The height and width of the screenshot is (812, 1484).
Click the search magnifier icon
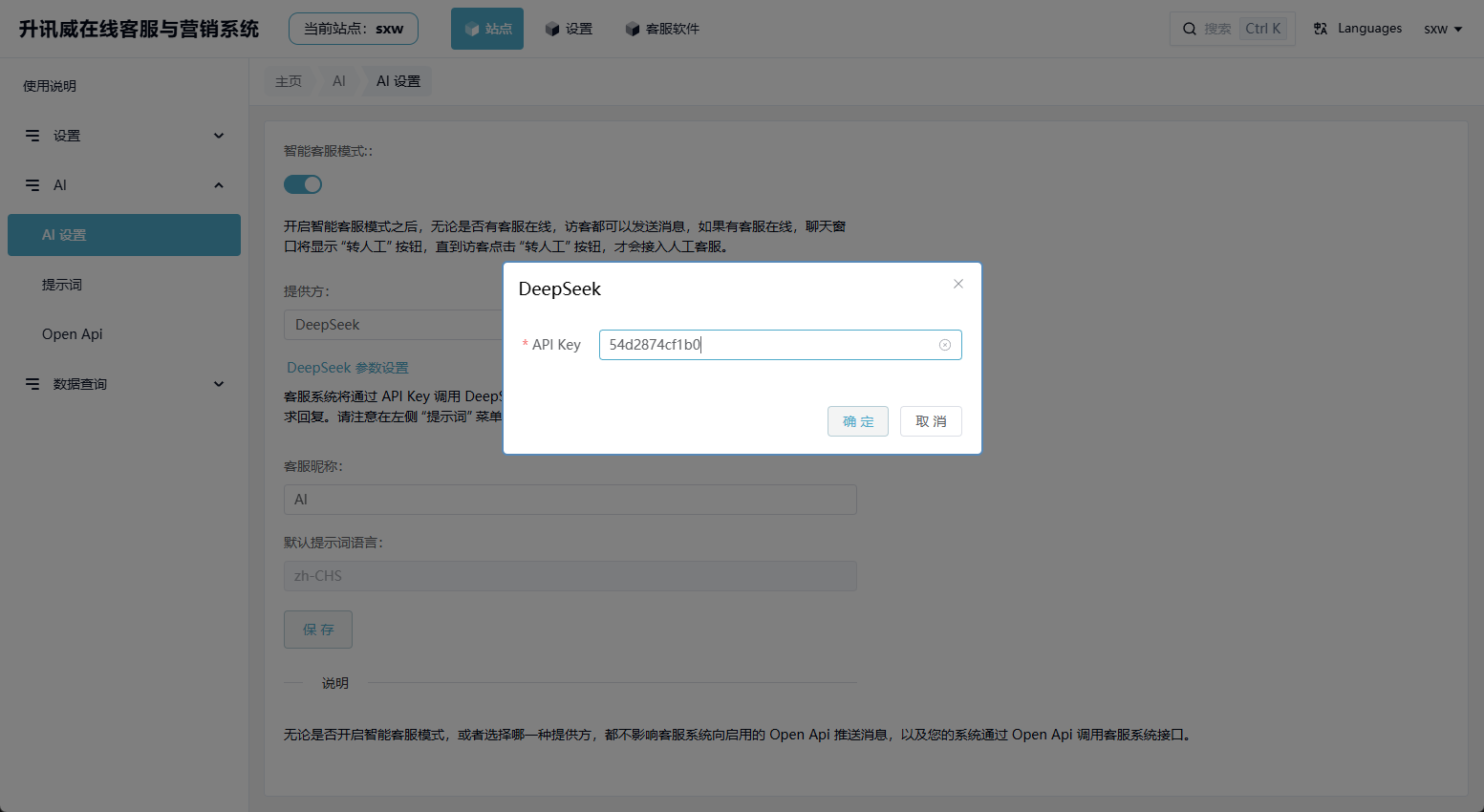[1190, 29]
